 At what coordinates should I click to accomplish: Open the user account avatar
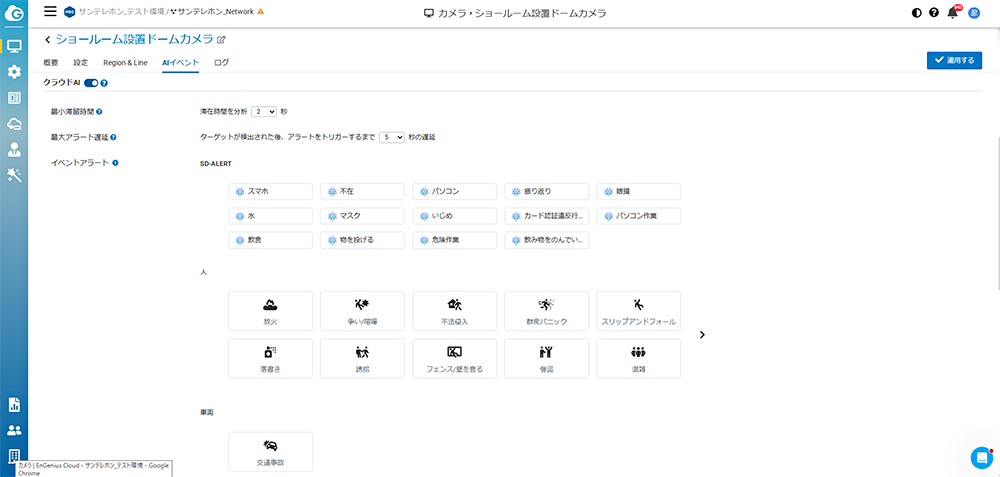(974, 12)
